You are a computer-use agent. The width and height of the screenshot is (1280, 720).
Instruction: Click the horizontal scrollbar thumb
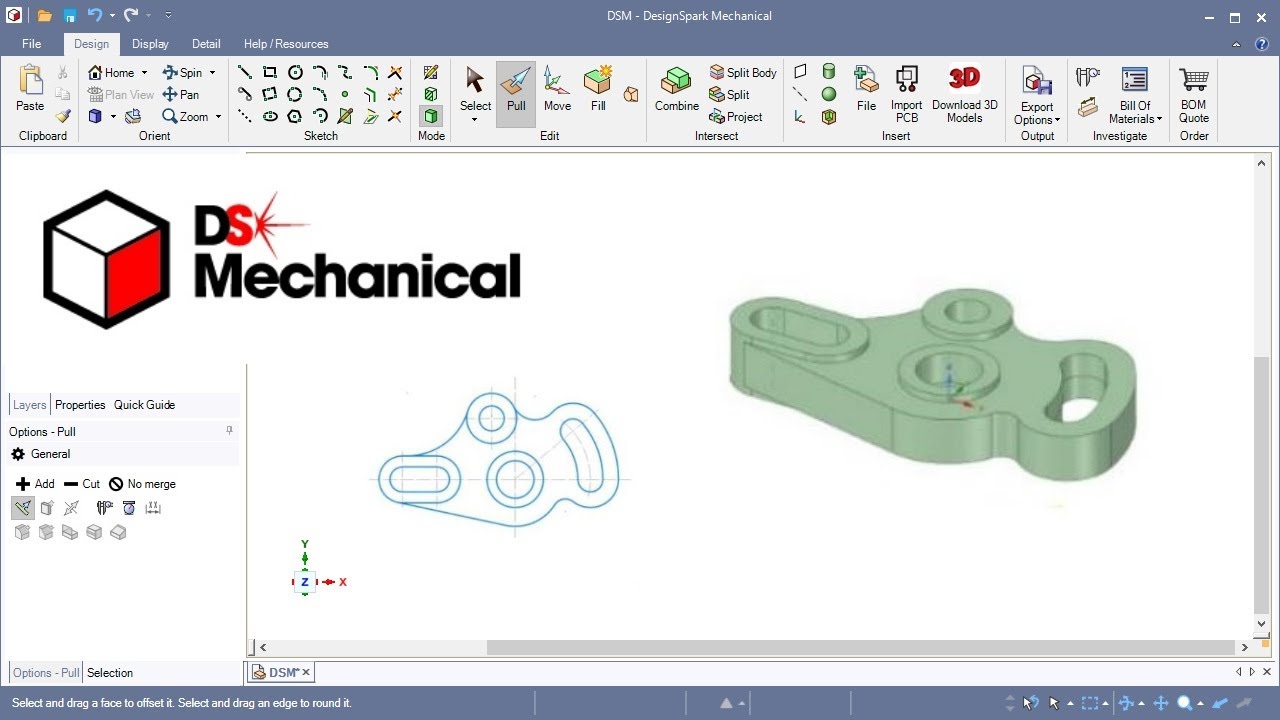(861, 647)
